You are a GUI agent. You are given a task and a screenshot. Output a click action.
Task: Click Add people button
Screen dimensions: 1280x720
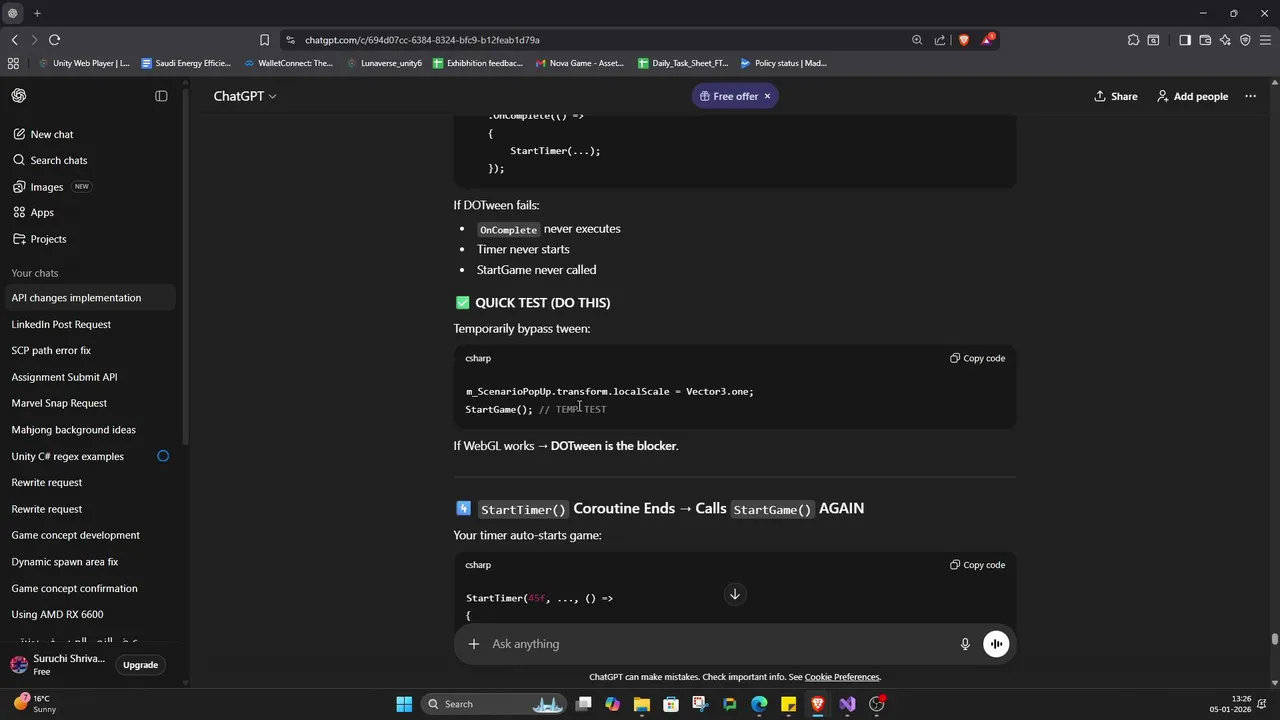point(1192,96)
